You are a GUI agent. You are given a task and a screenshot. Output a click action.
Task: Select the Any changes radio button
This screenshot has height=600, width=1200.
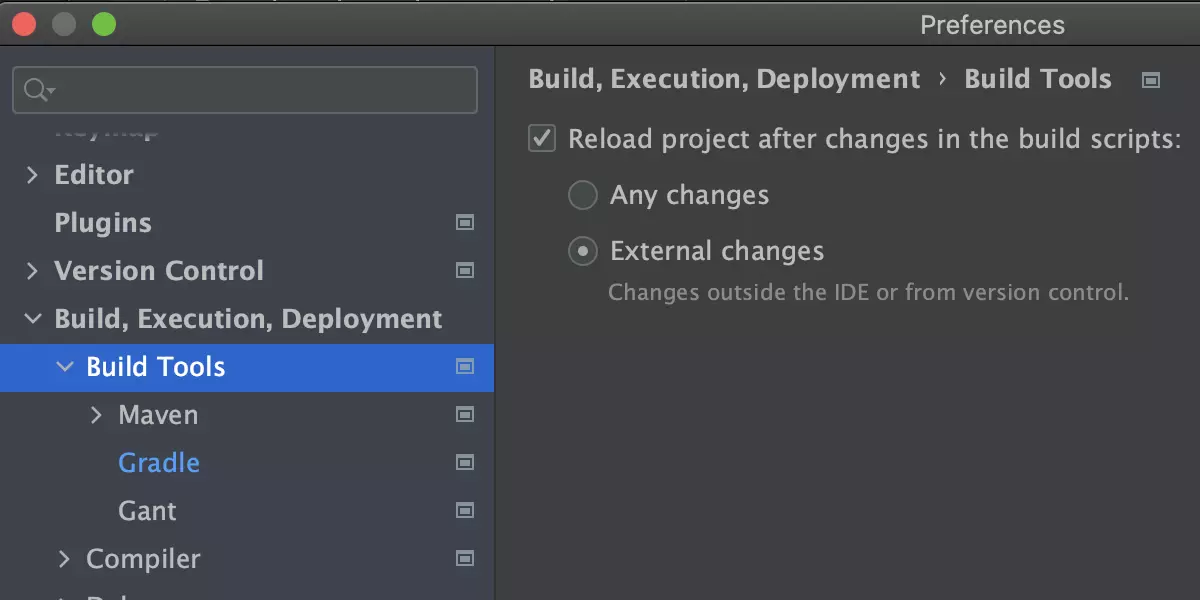(582, 195)
